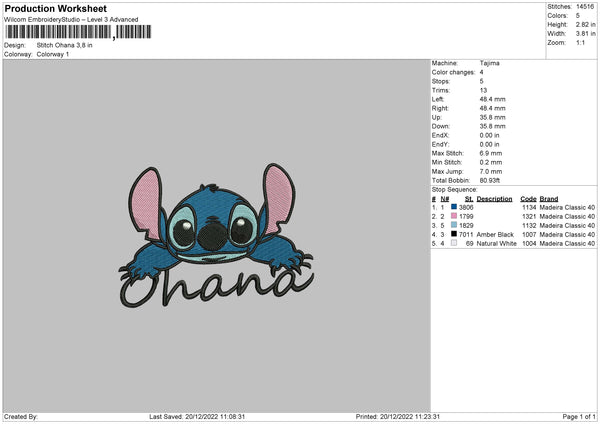The height and width of the screenshot is (424, 600).
Task: Click stitch count 7011 in the stop sequence
Action: click(466, 235)
